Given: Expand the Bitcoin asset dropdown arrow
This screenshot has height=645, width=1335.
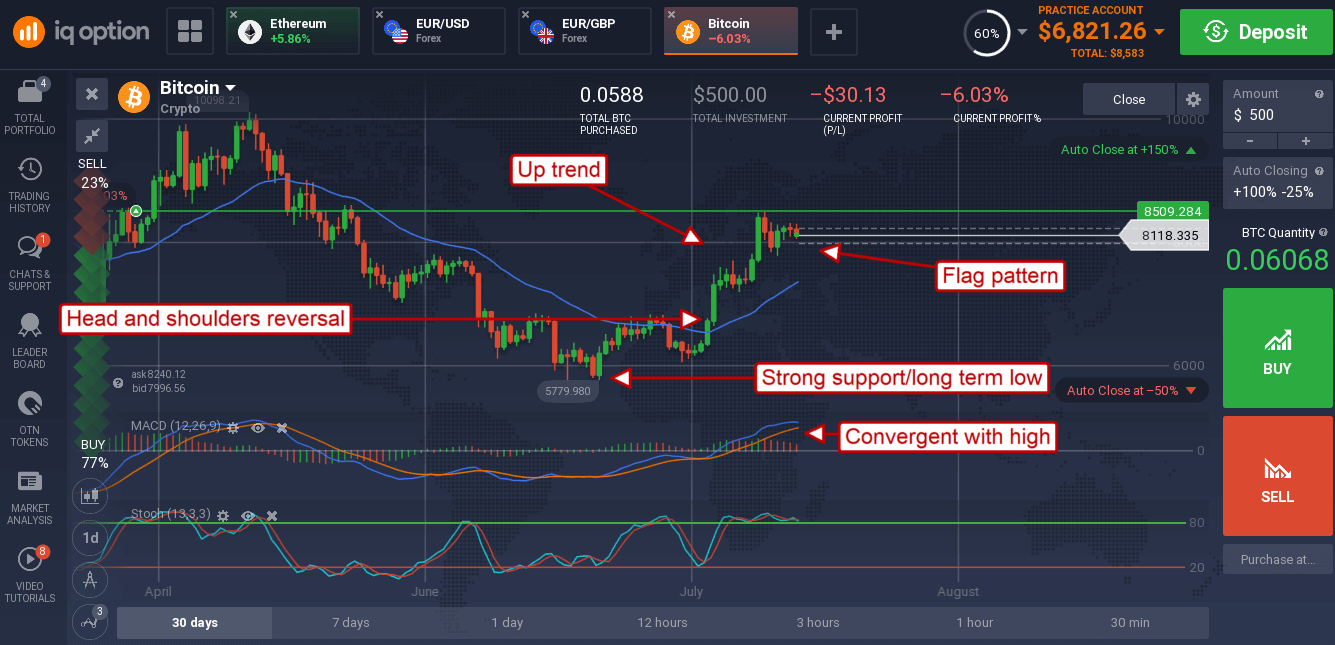Looking at the screenshot, I should pos(231,88).
